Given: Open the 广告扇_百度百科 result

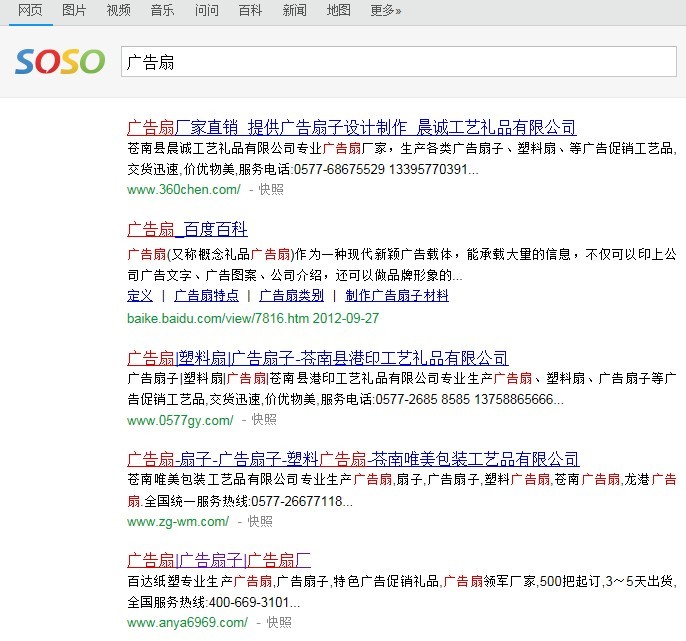Looking at the screenshot, I should coord(187,229).
